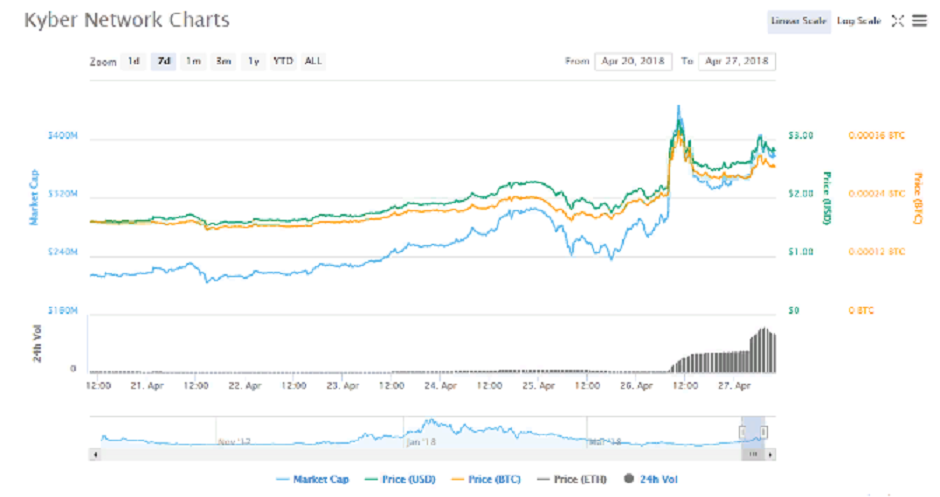Grab the navigator right range handle
Viewport: 940px width, 497px height.
tap(764, 432)
